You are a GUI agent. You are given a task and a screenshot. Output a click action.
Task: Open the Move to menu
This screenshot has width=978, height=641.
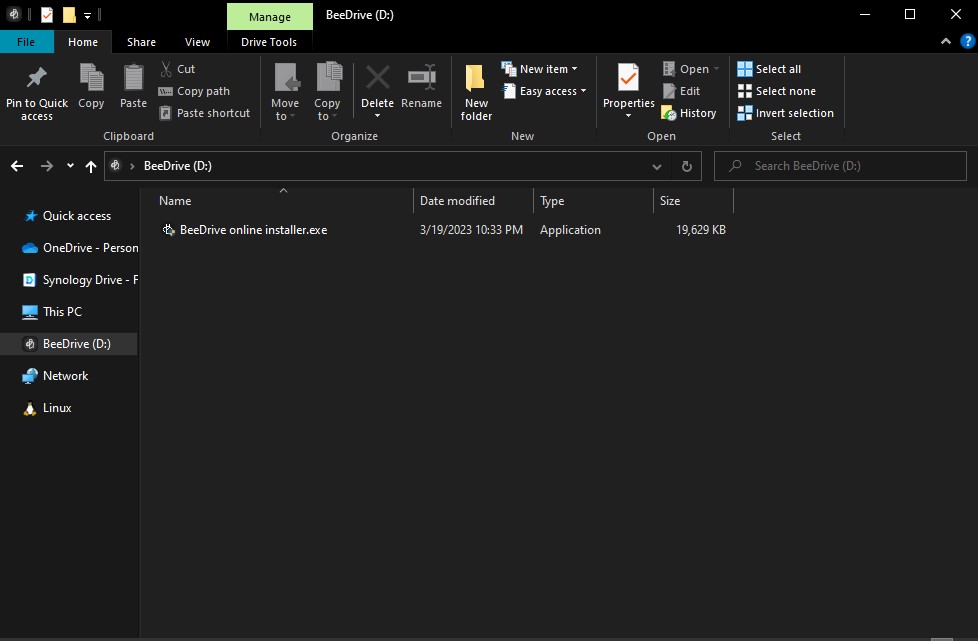coord(285,92)
